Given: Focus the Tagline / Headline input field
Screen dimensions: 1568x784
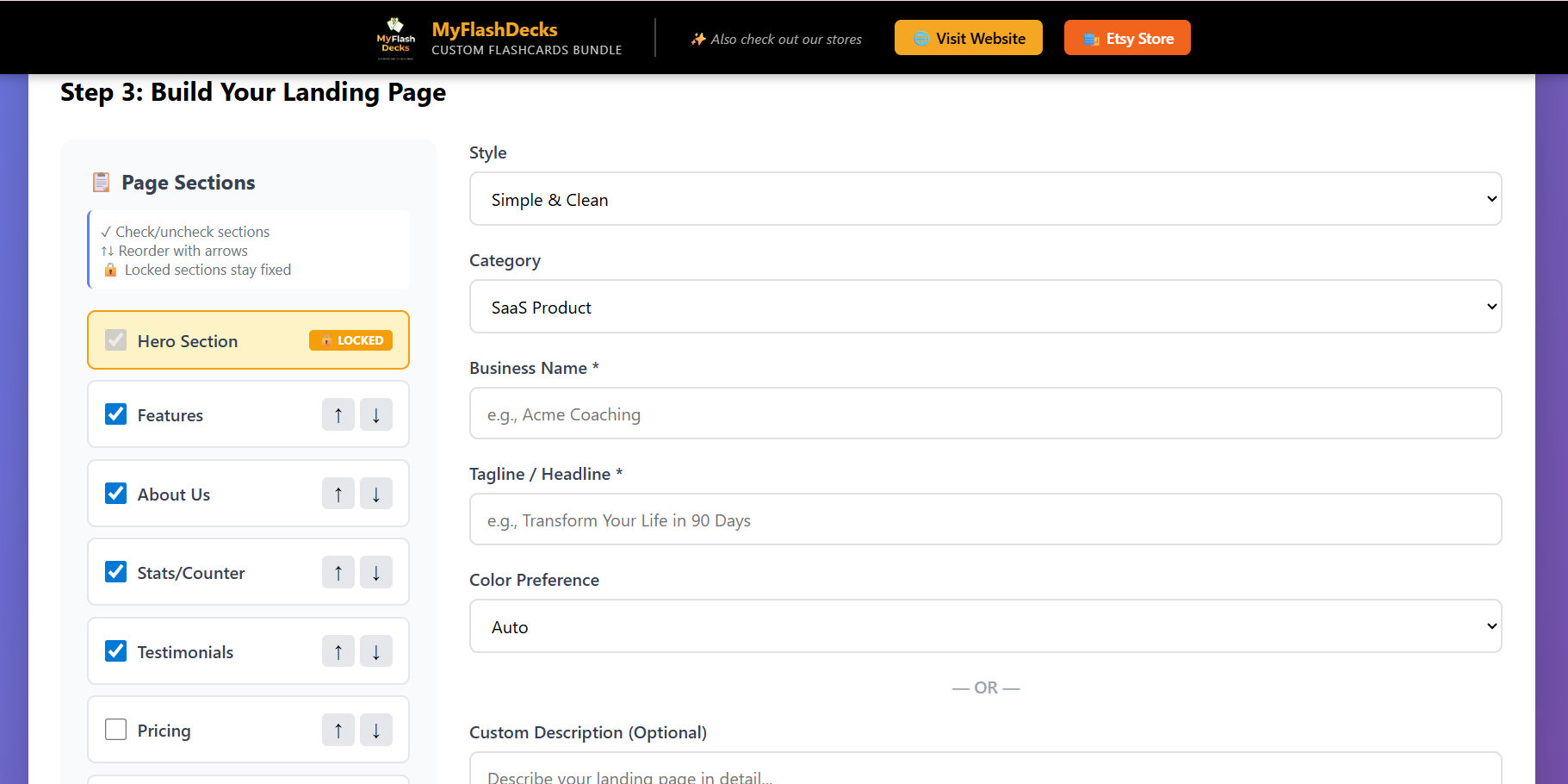Looking at the screenshot, I should click(985, 520).
